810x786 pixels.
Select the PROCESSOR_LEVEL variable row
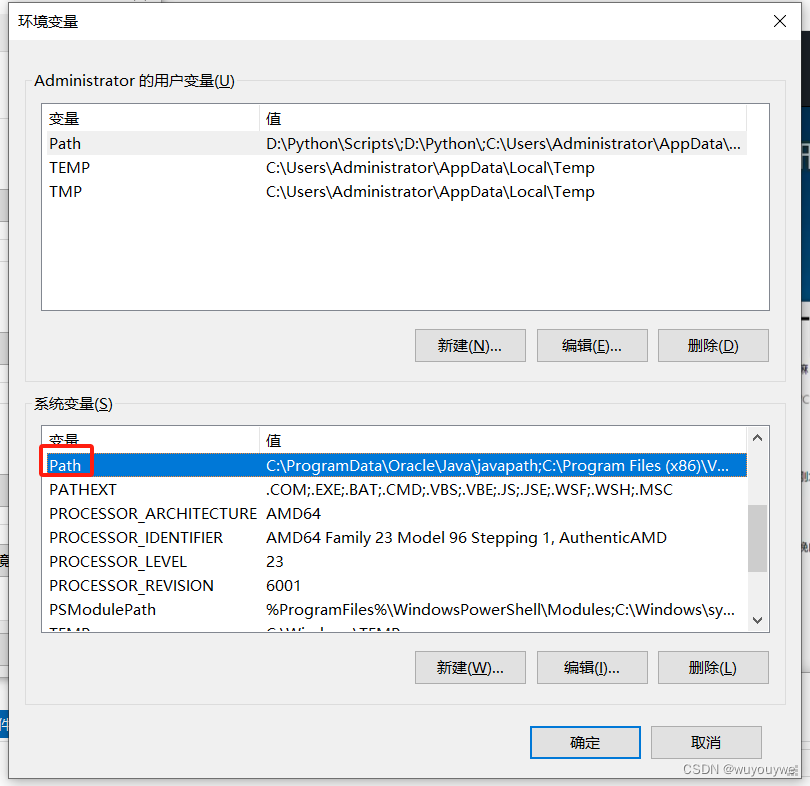coord(397,561)
